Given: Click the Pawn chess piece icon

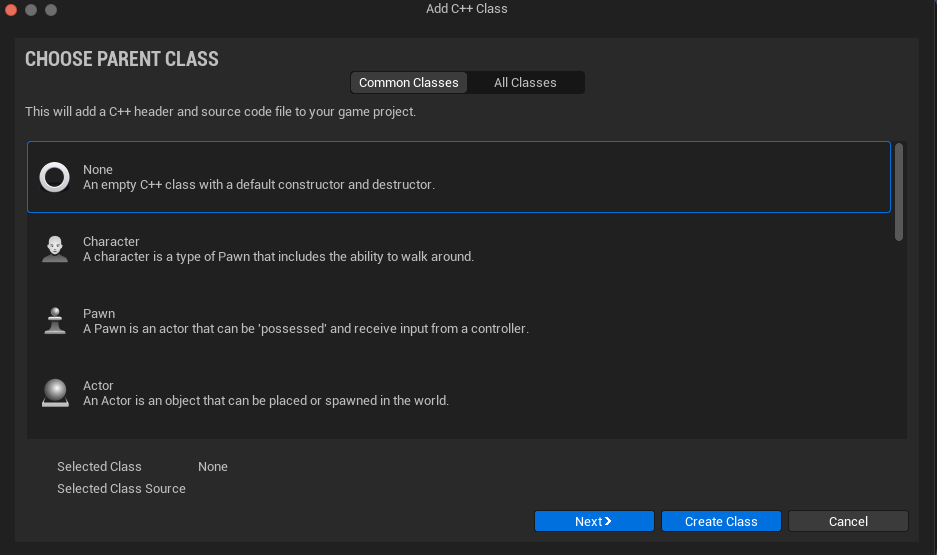Looking at the screenshot, I should (x=55, y=321).
